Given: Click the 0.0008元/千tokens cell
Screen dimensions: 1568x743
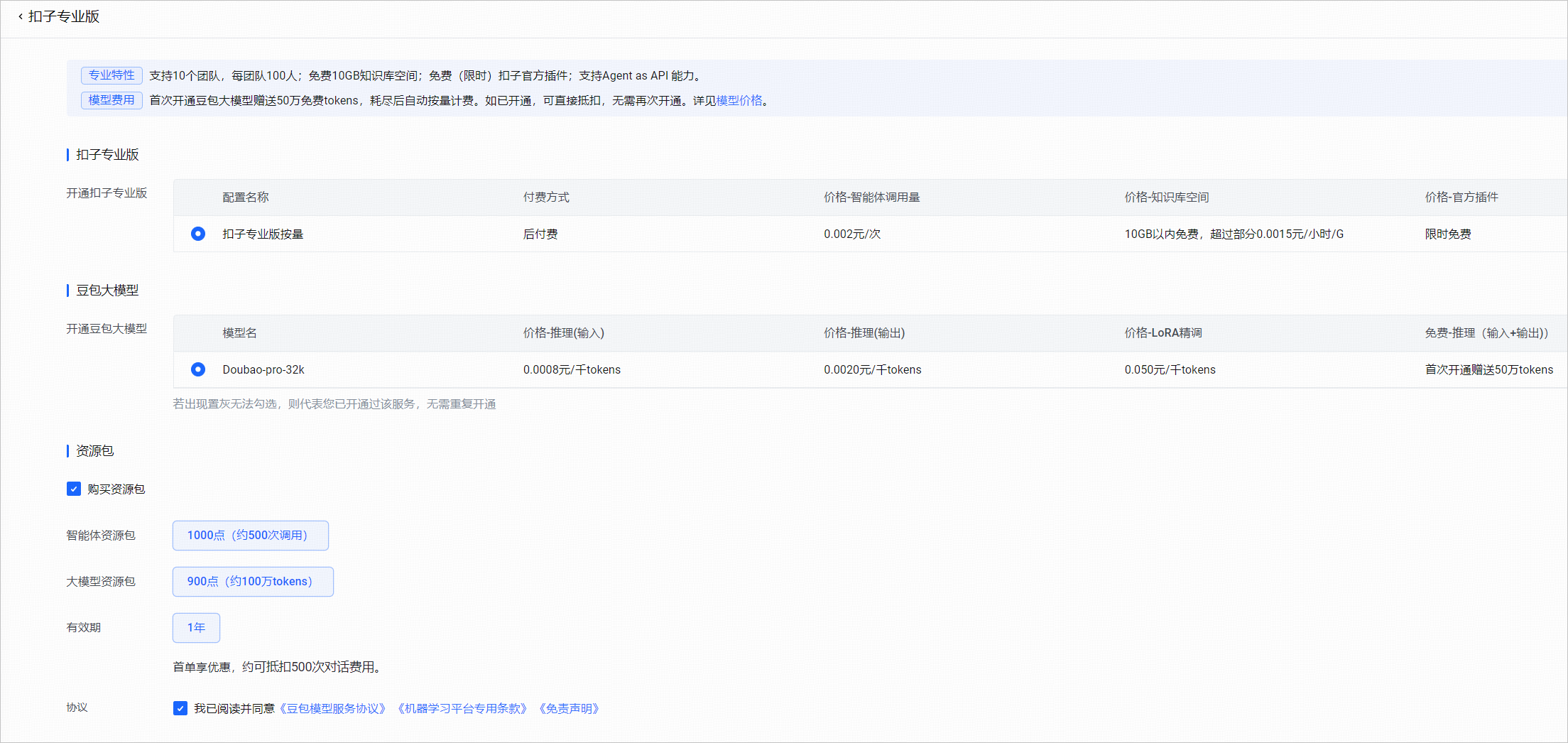Looking at the screenshot, I should tap(572, 370).
